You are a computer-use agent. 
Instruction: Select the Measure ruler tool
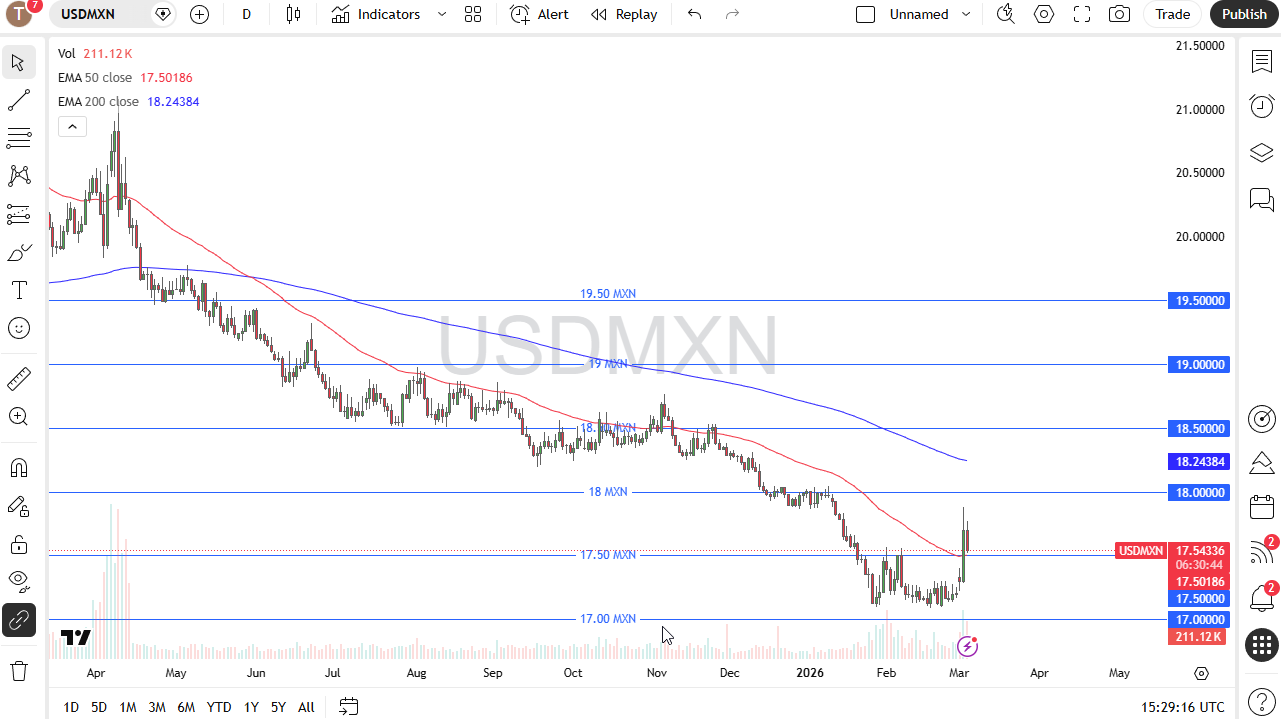coord(18,378)
